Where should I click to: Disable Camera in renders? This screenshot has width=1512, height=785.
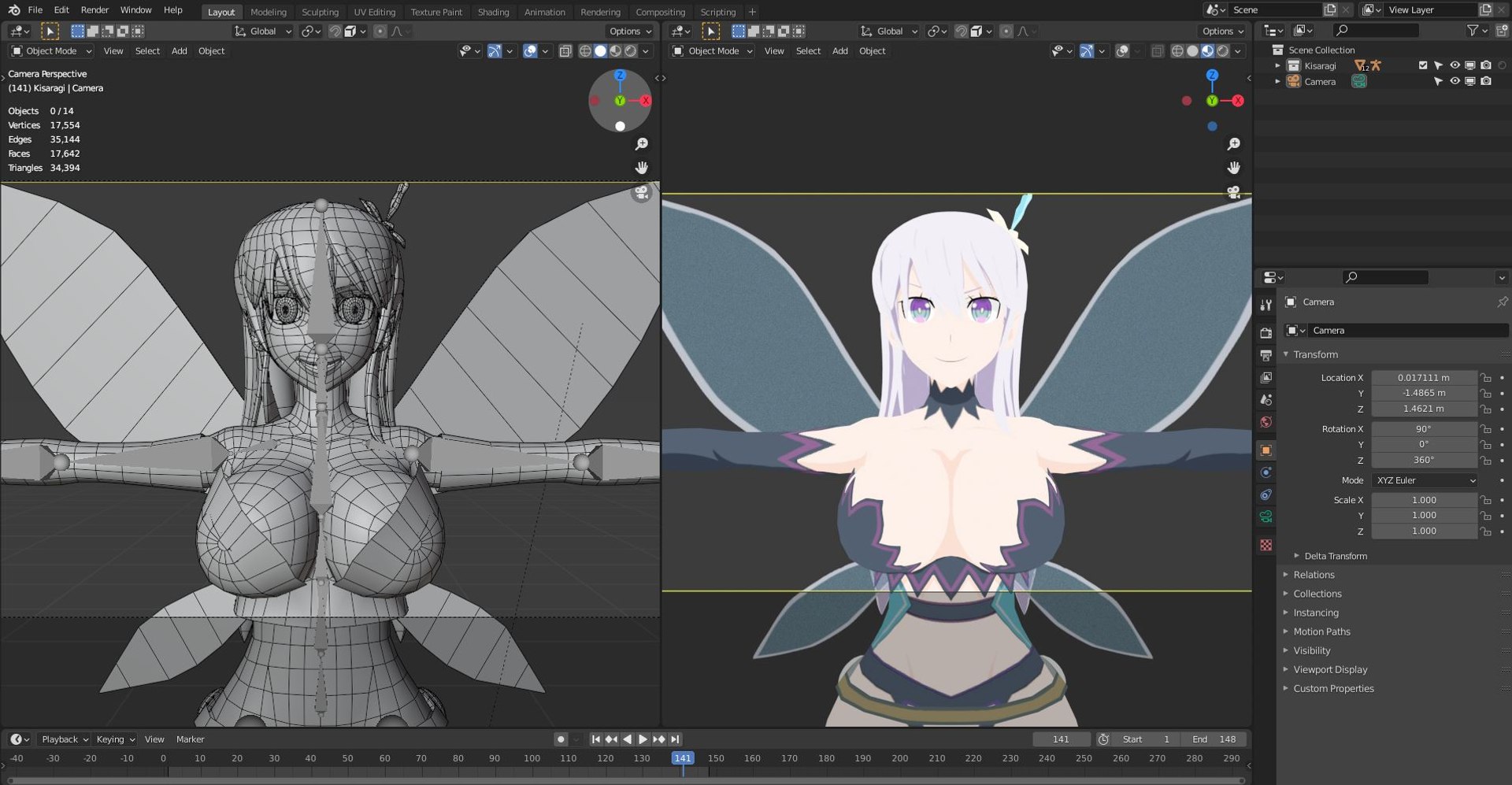coord(1485,81)
